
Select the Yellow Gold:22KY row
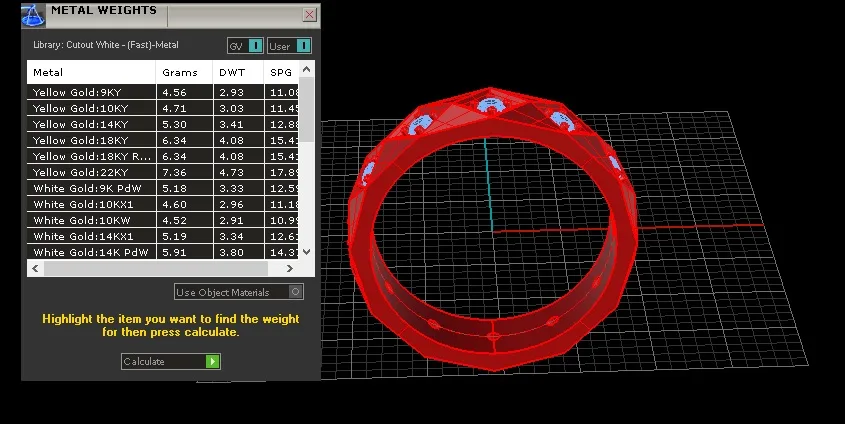(163, 172)
